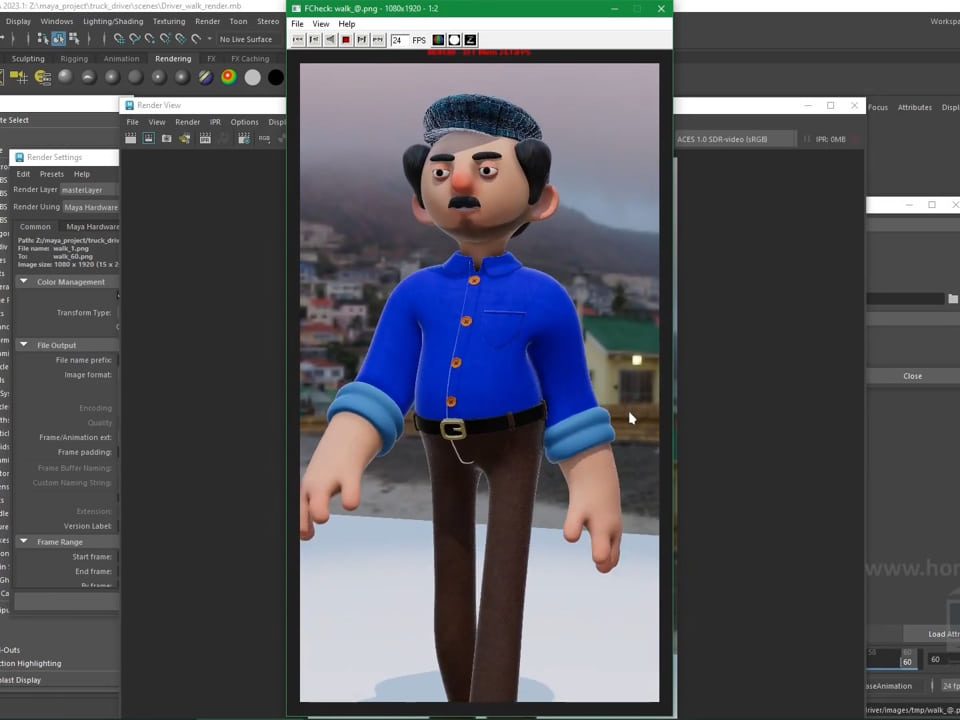This screenshot has height=720, width=960.
Task: Show alpha channel in FCheck
Action: coord(454,40)
